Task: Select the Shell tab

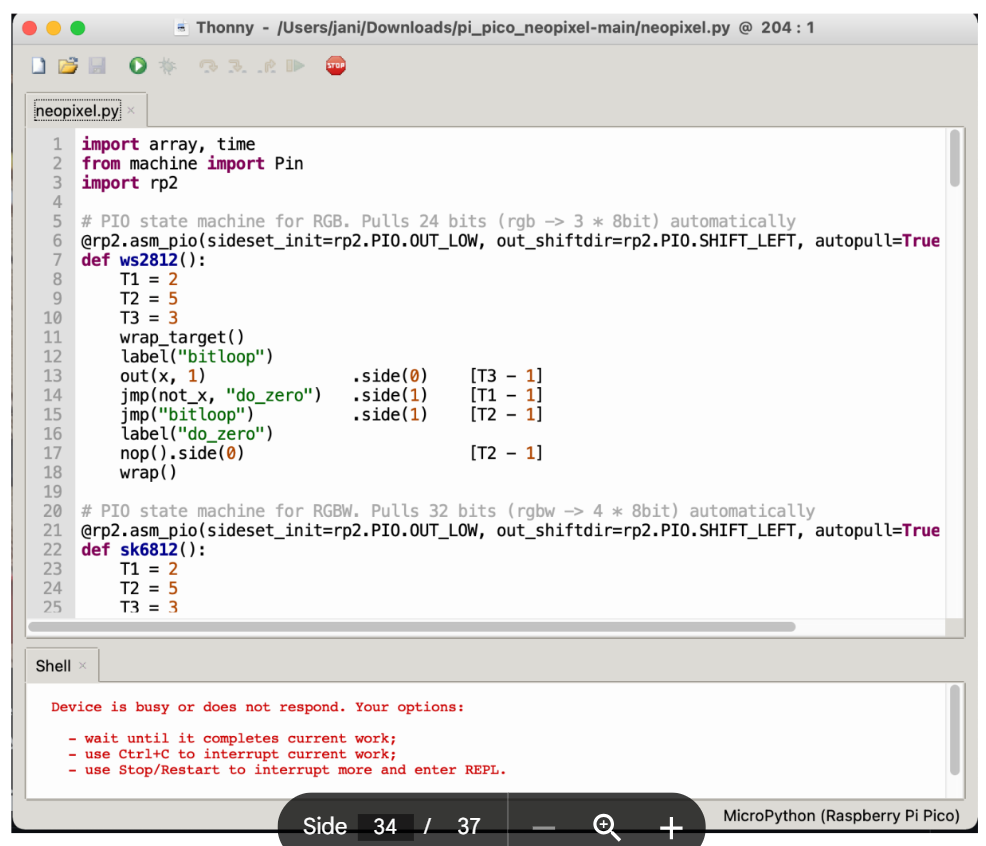Action: pos(53,666)
